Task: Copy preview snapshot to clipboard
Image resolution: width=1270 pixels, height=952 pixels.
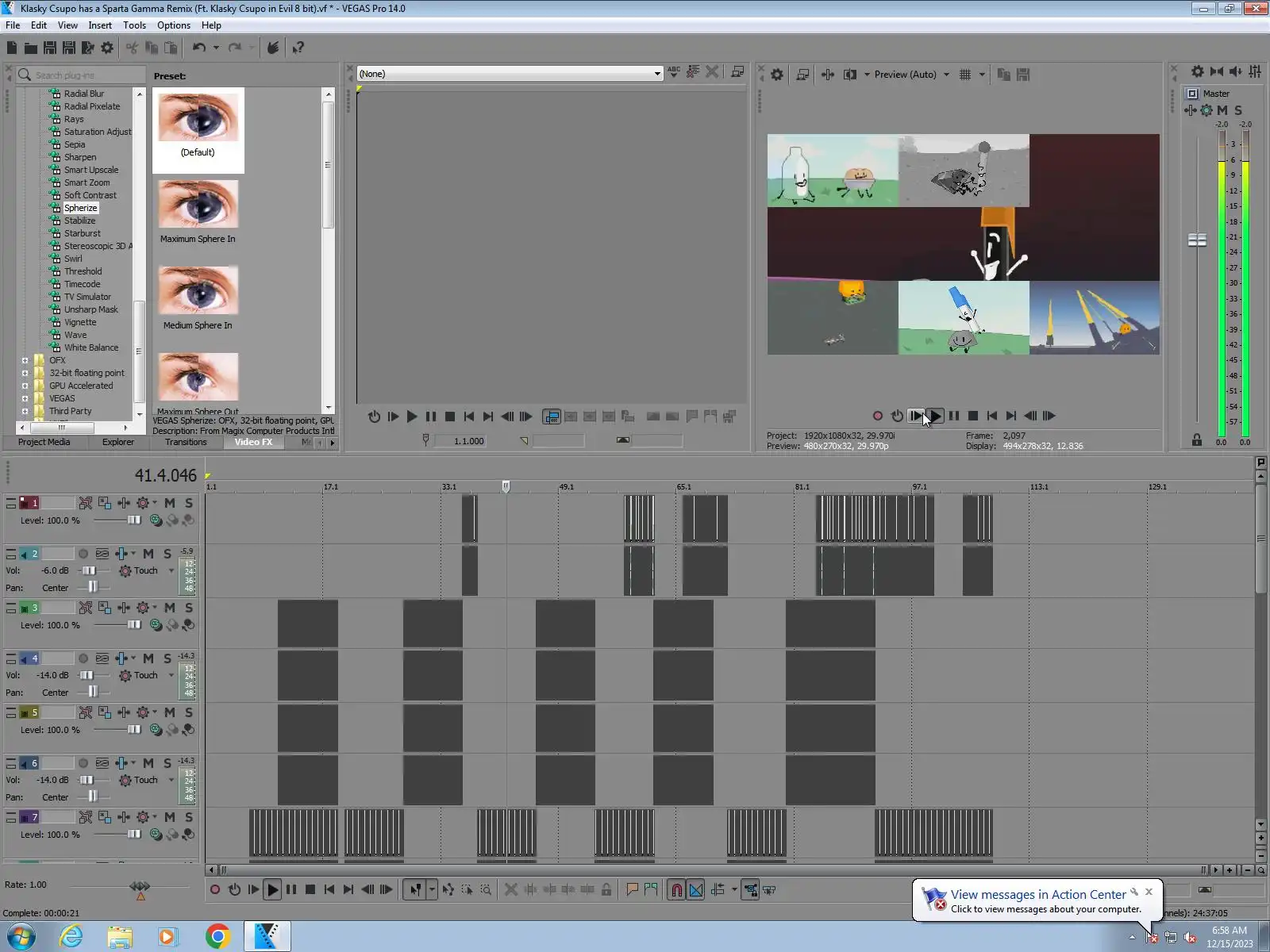Action: tap(1004, 75)
